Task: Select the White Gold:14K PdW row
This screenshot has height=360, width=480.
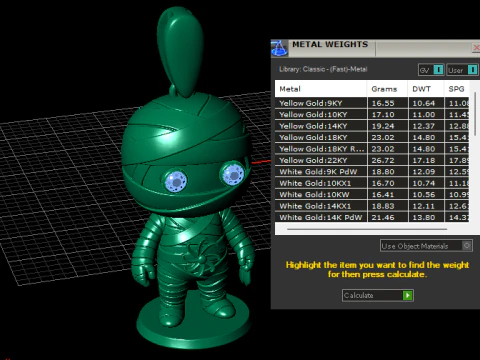Action: coord(372,217)
